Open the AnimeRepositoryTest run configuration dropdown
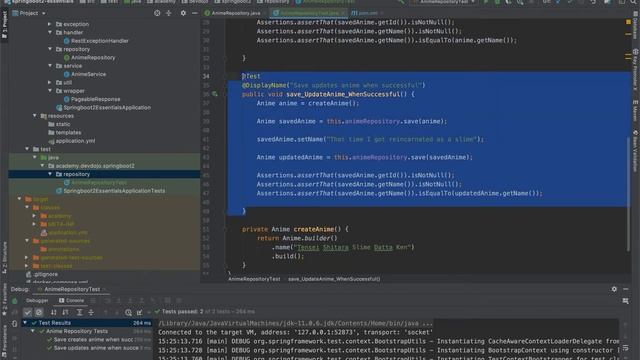 445,2
